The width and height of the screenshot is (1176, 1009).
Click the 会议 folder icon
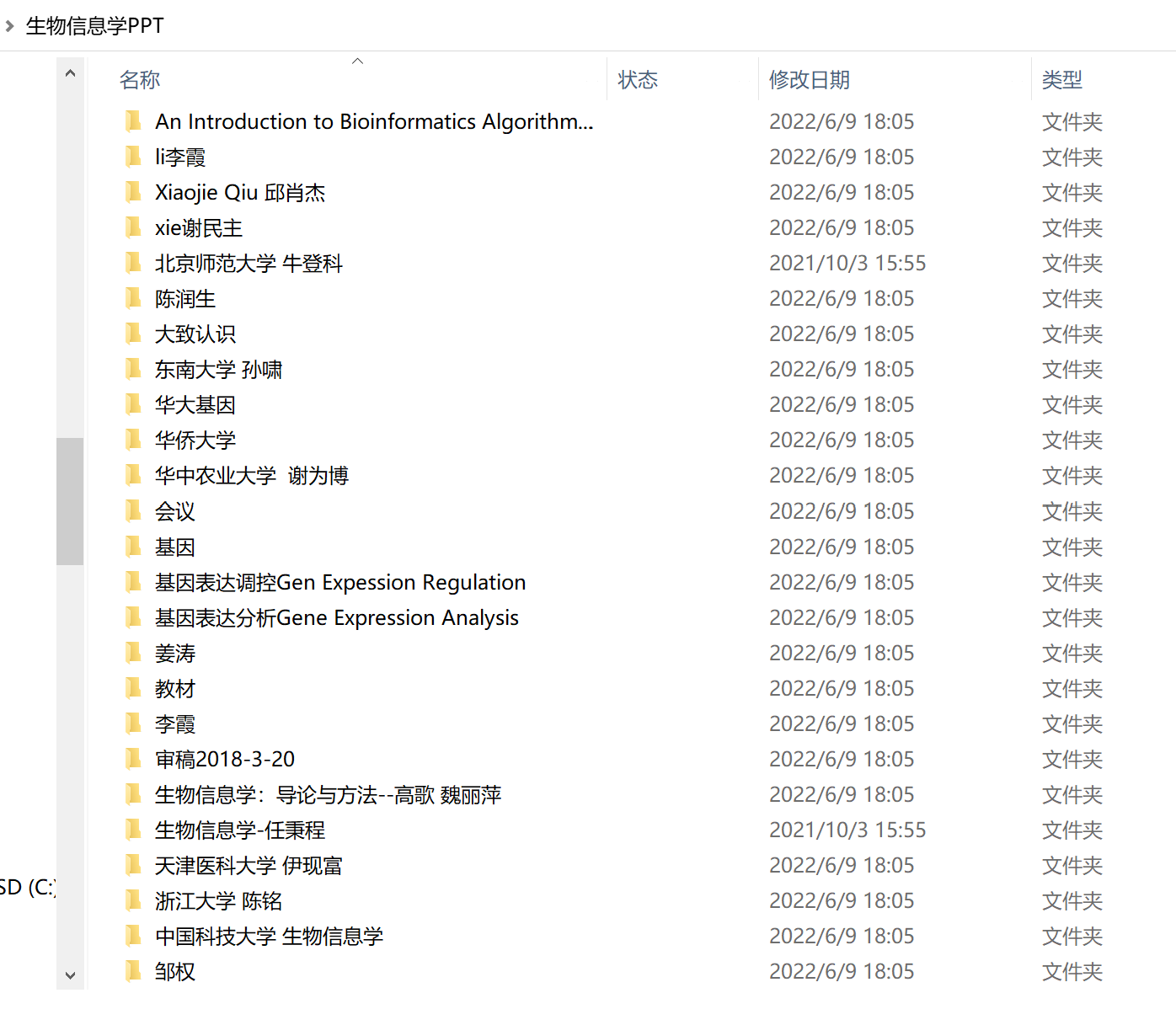click(133, 510)
